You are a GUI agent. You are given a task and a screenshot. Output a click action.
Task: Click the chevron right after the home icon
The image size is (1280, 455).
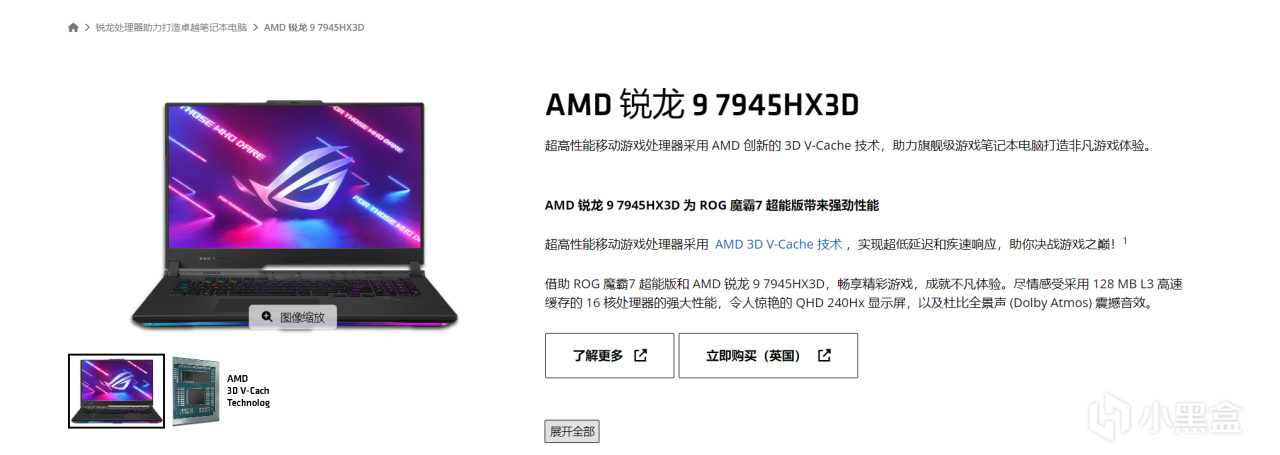pyautogui.click(x=87, y=28)
